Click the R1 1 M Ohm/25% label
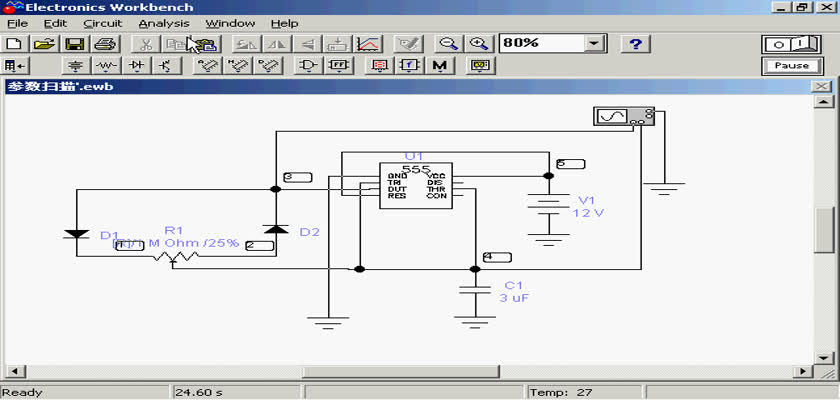Image resolution: width=840 pixels, height=400 pixels. [177, 243]
